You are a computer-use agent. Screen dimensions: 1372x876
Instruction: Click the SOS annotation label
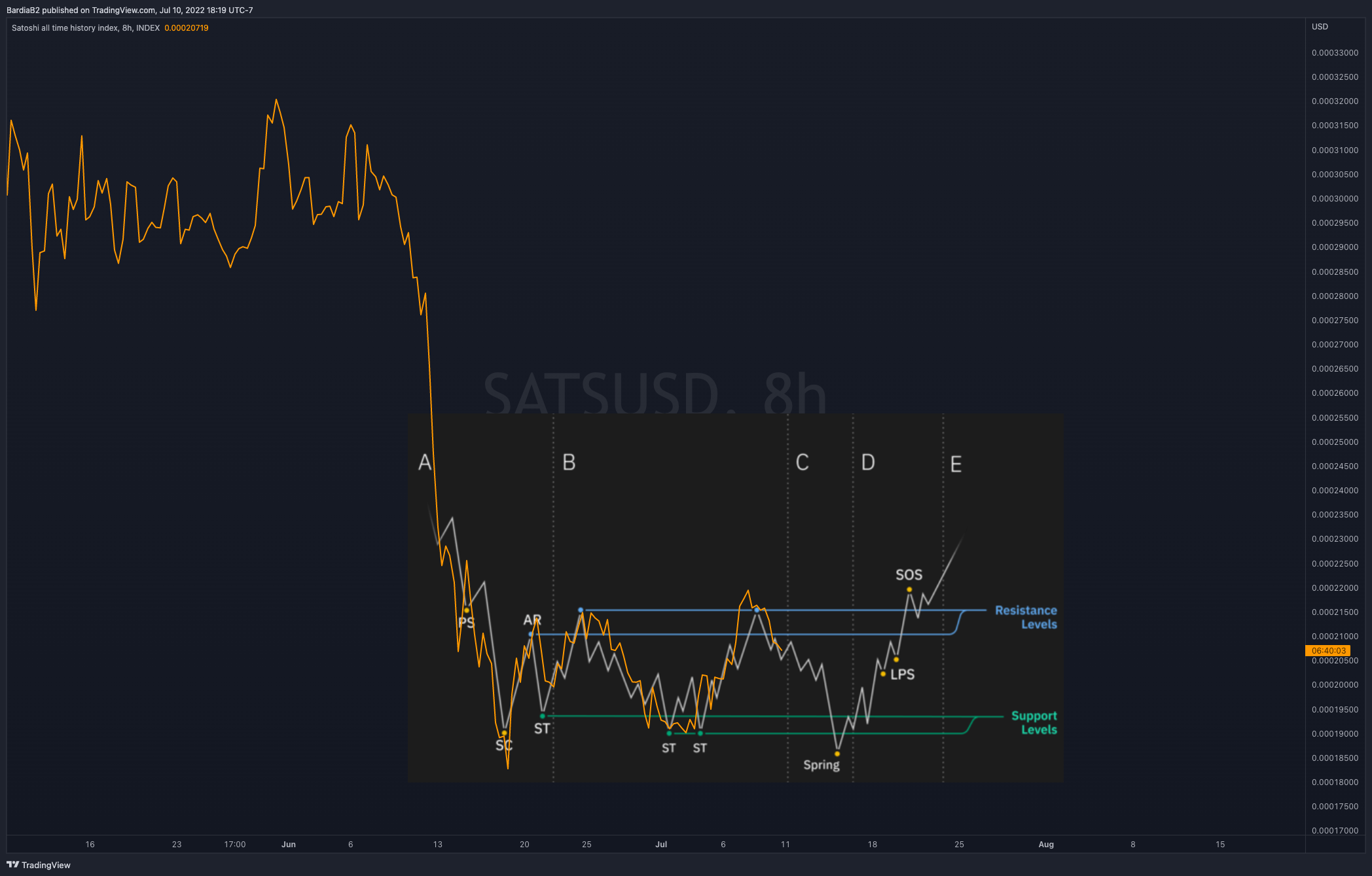(909, 574)
